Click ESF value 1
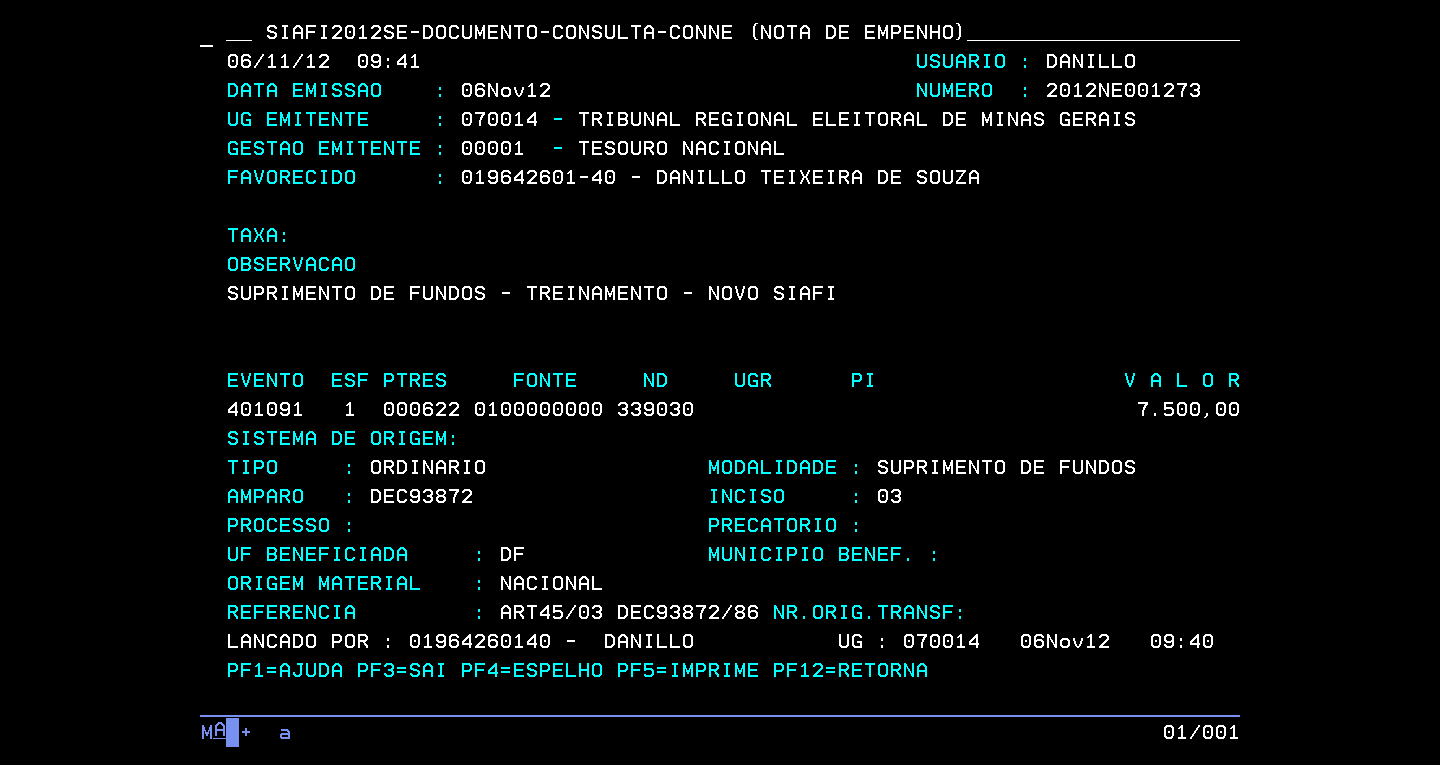This screenshot has width=1440, height=765. 349,410
